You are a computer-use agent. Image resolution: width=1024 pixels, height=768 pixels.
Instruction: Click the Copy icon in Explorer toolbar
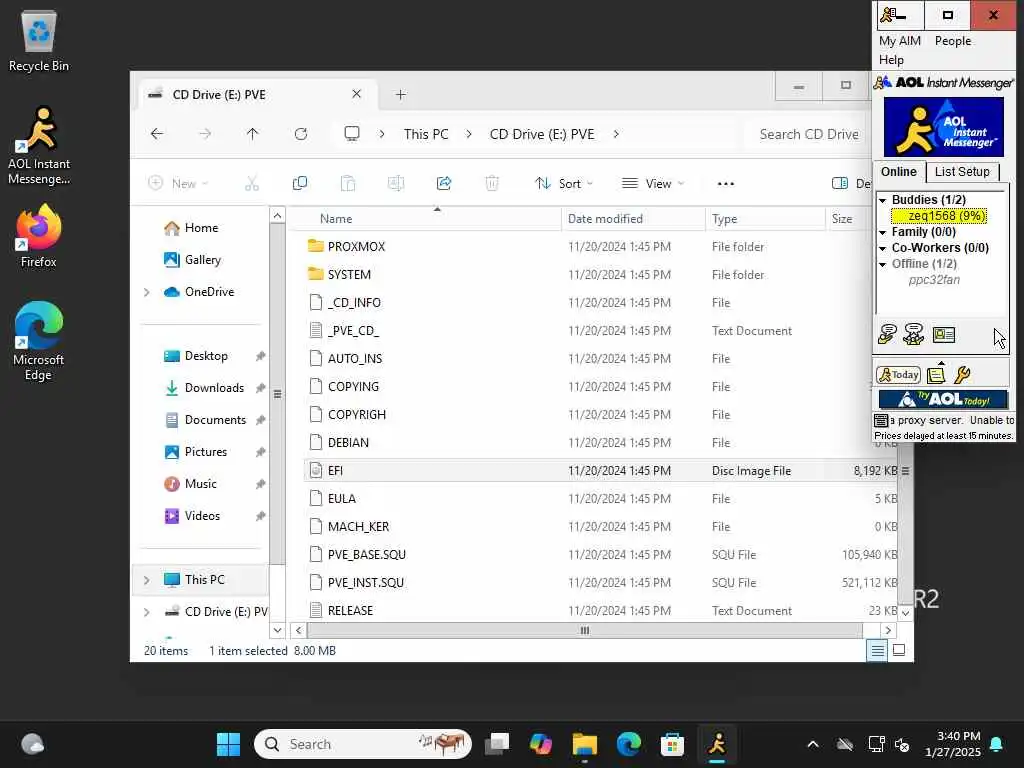point(300,184)
